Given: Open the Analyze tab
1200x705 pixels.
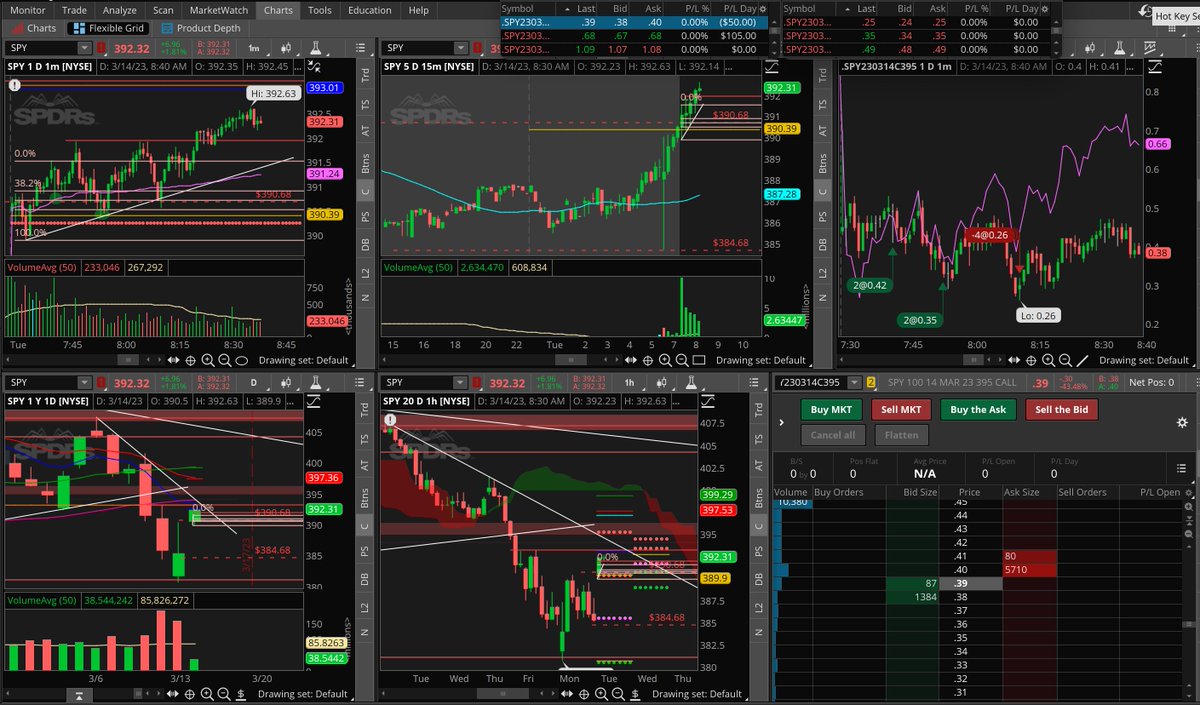Looking at the screenshot, I should coord(120,10).
